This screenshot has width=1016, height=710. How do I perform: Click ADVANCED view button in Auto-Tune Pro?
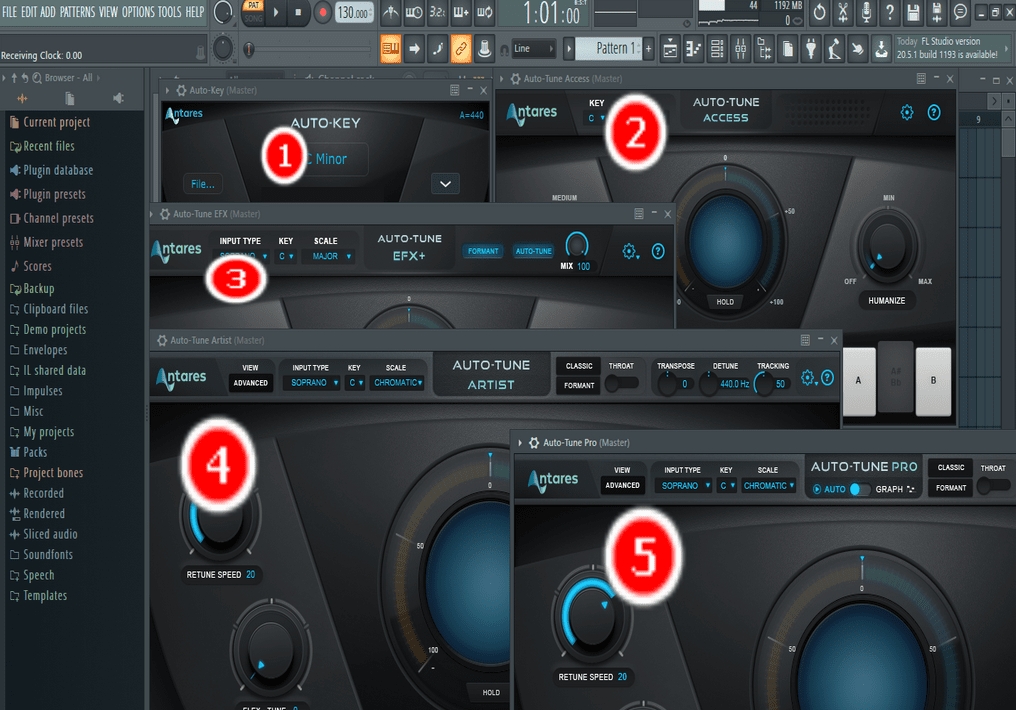coord(622,485)
